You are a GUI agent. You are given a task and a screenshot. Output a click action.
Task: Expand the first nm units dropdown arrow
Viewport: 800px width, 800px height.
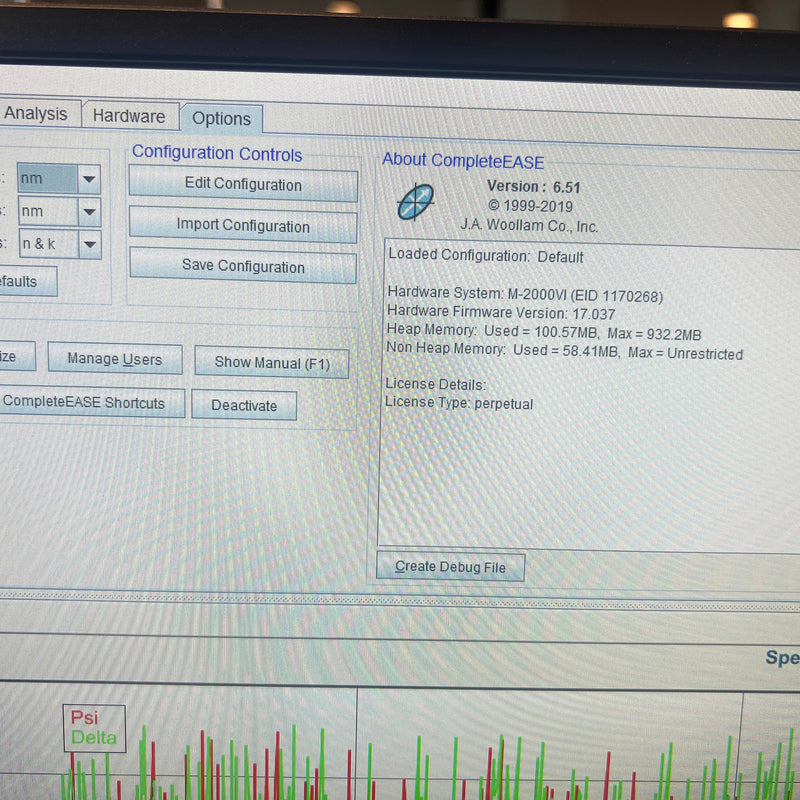(89, 179)
